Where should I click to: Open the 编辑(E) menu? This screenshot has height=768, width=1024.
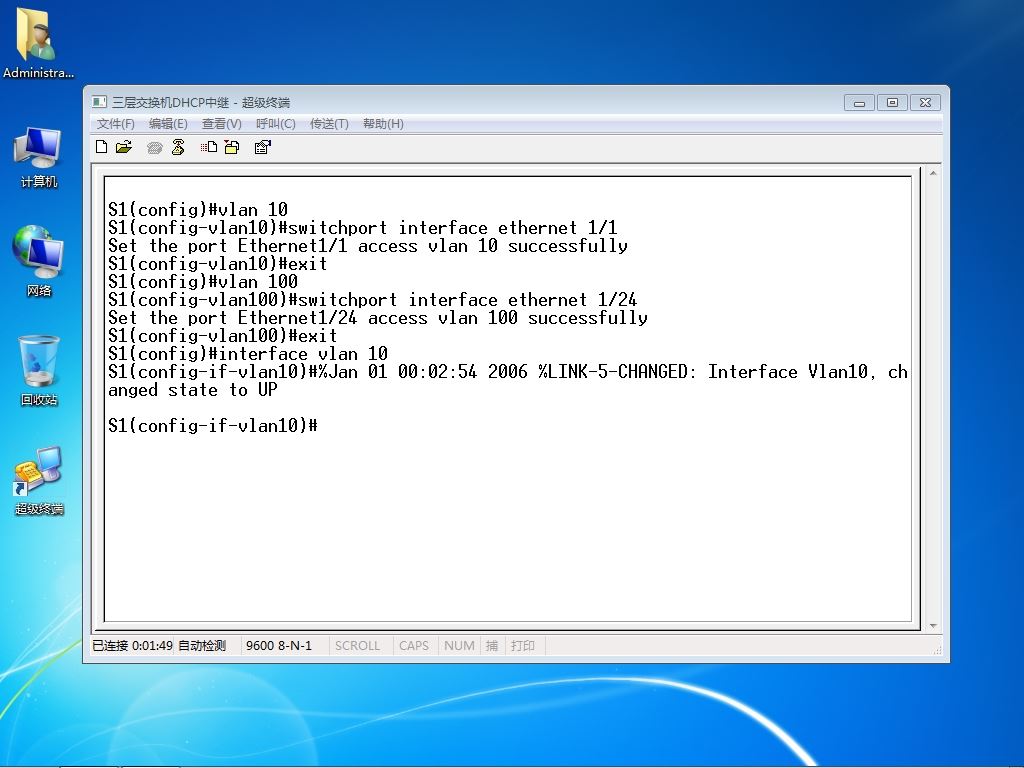168,123
